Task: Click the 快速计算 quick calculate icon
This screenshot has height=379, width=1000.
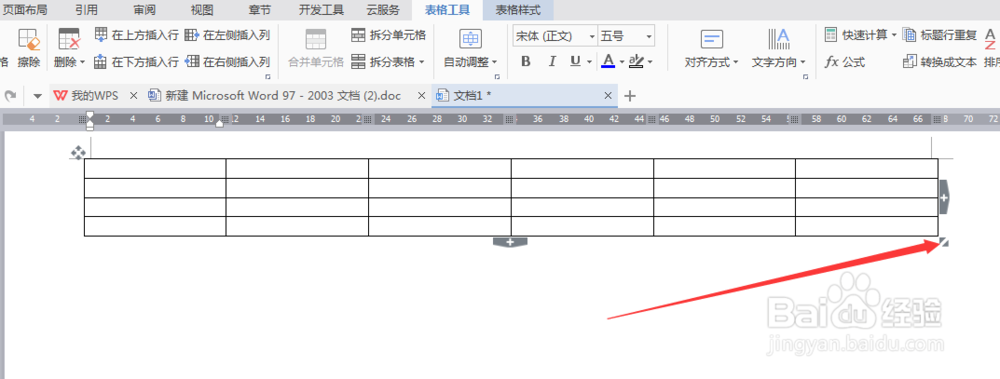Action: tap(831, 35)
